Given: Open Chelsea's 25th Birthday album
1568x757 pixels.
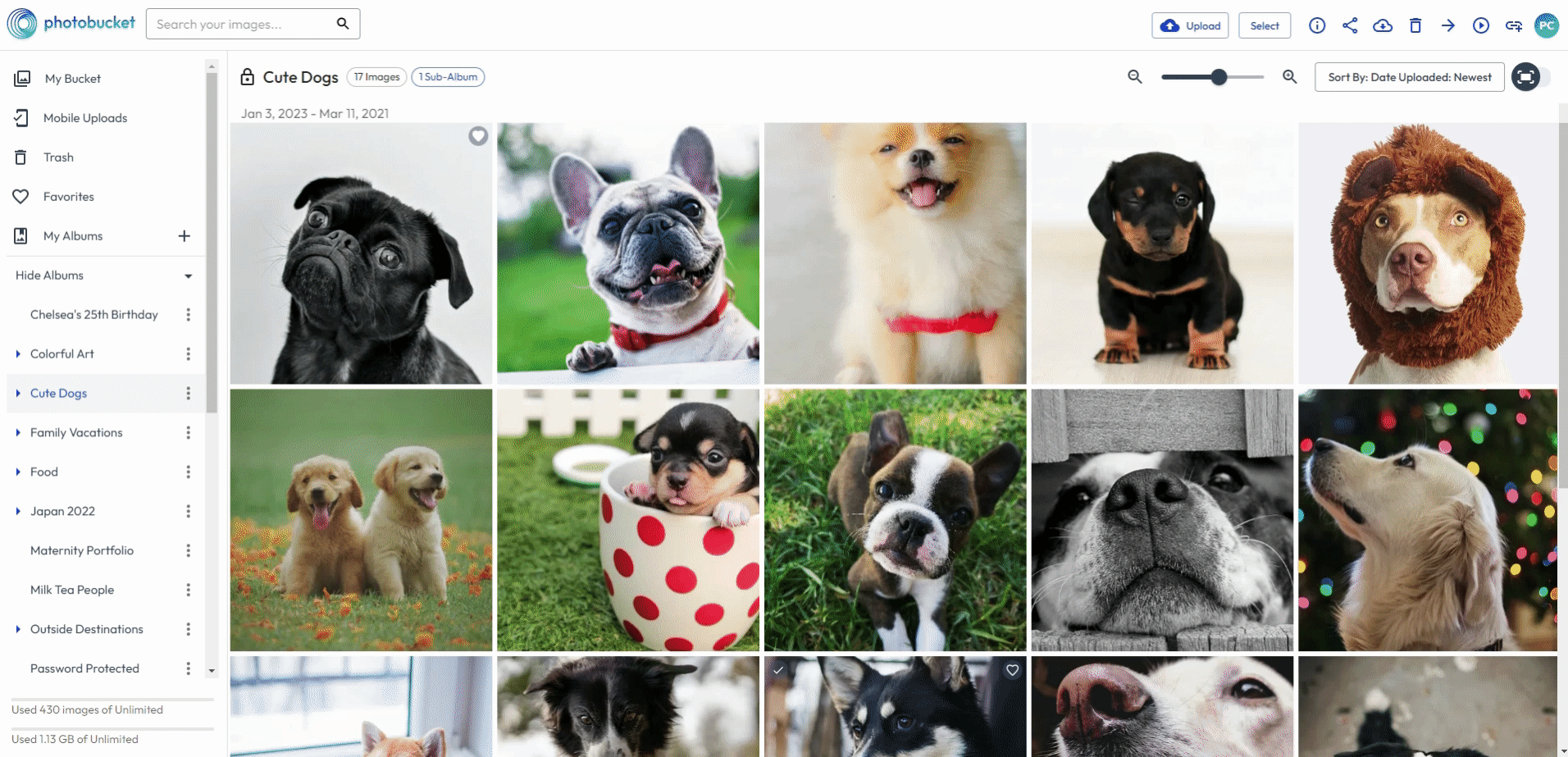Looking at the screenshot, I should 94,315.
